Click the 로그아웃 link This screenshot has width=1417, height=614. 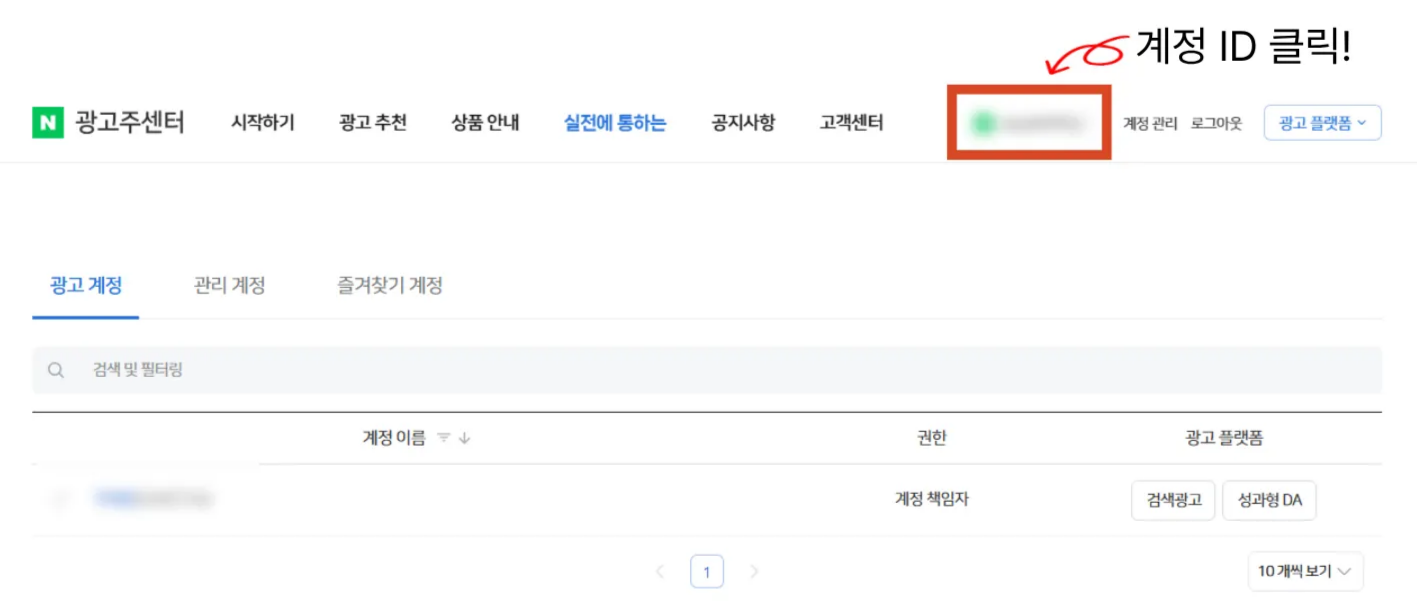point(1219,123)
